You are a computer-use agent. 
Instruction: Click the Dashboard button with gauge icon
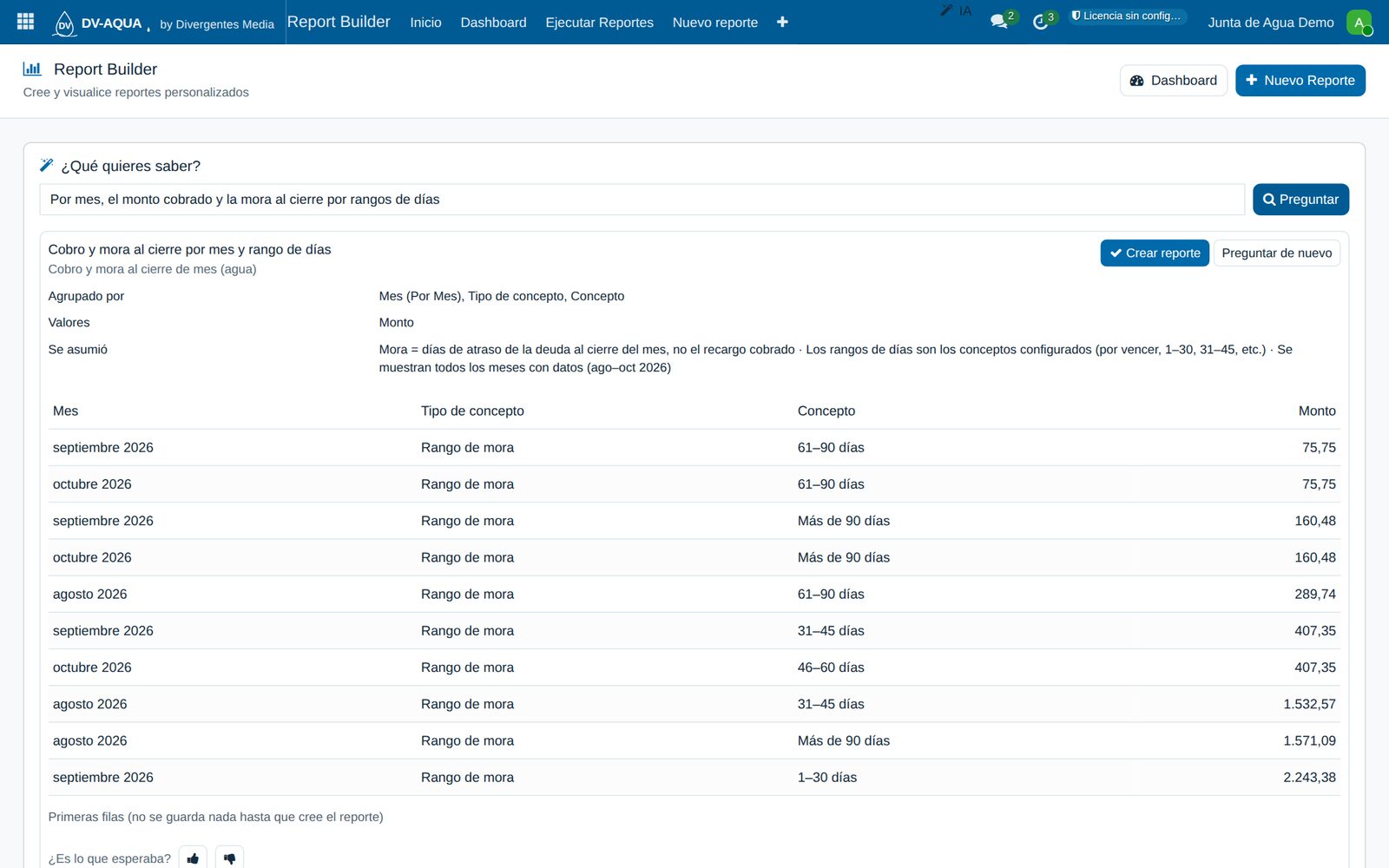(x=1173, y=81)
